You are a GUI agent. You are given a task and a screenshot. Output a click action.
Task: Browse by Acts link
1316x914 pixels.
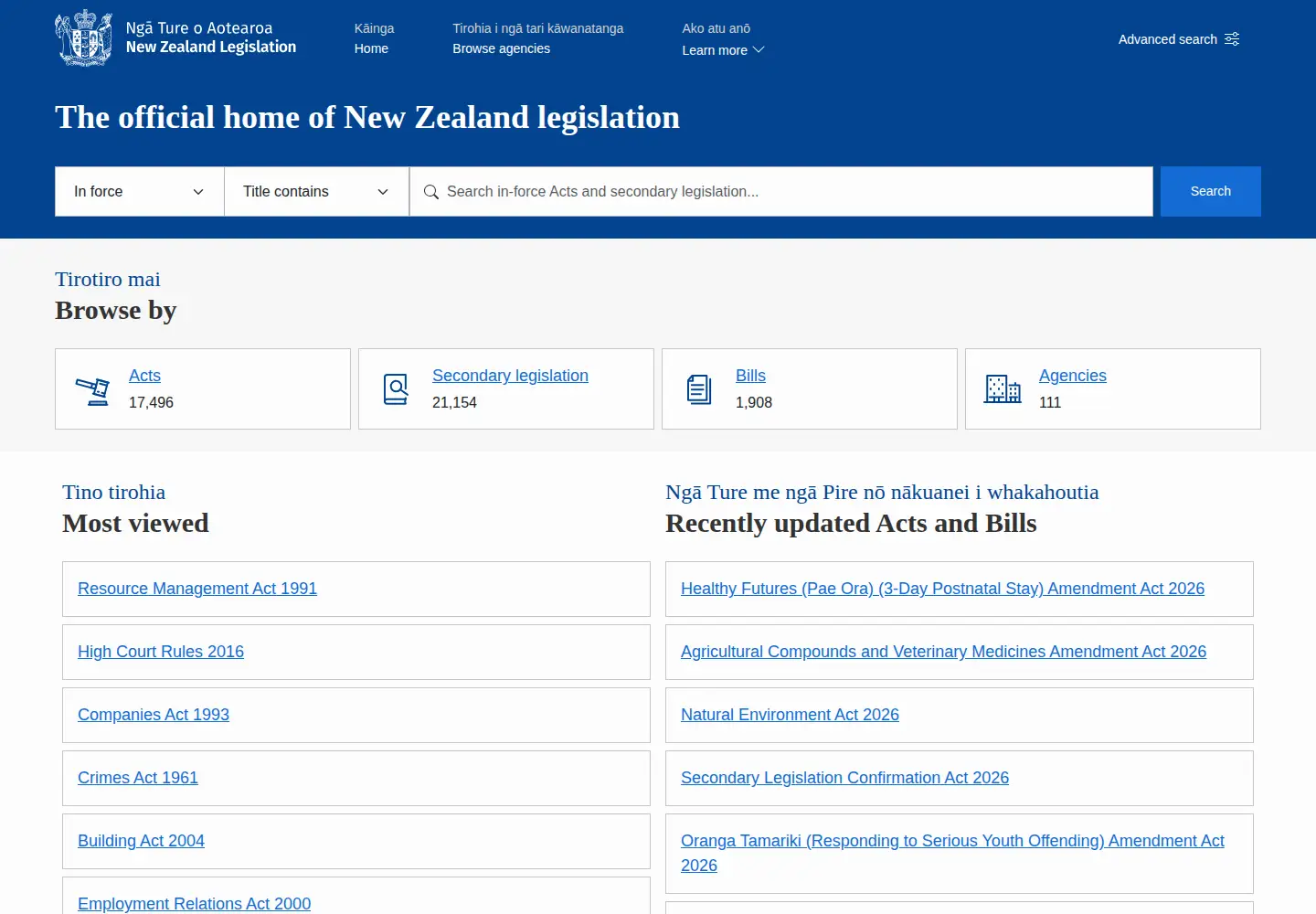point(144,376)
